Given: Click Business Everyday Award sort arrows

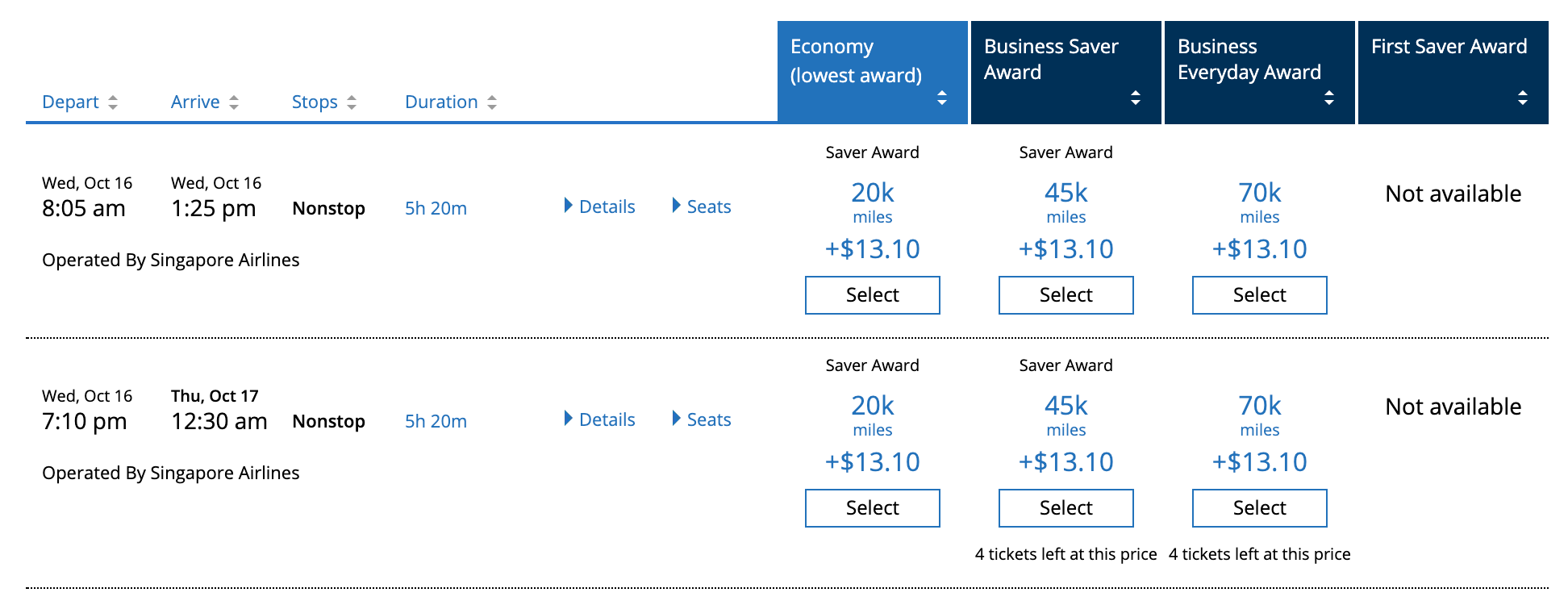Looking at the screenshot, I should point(1329,98).
